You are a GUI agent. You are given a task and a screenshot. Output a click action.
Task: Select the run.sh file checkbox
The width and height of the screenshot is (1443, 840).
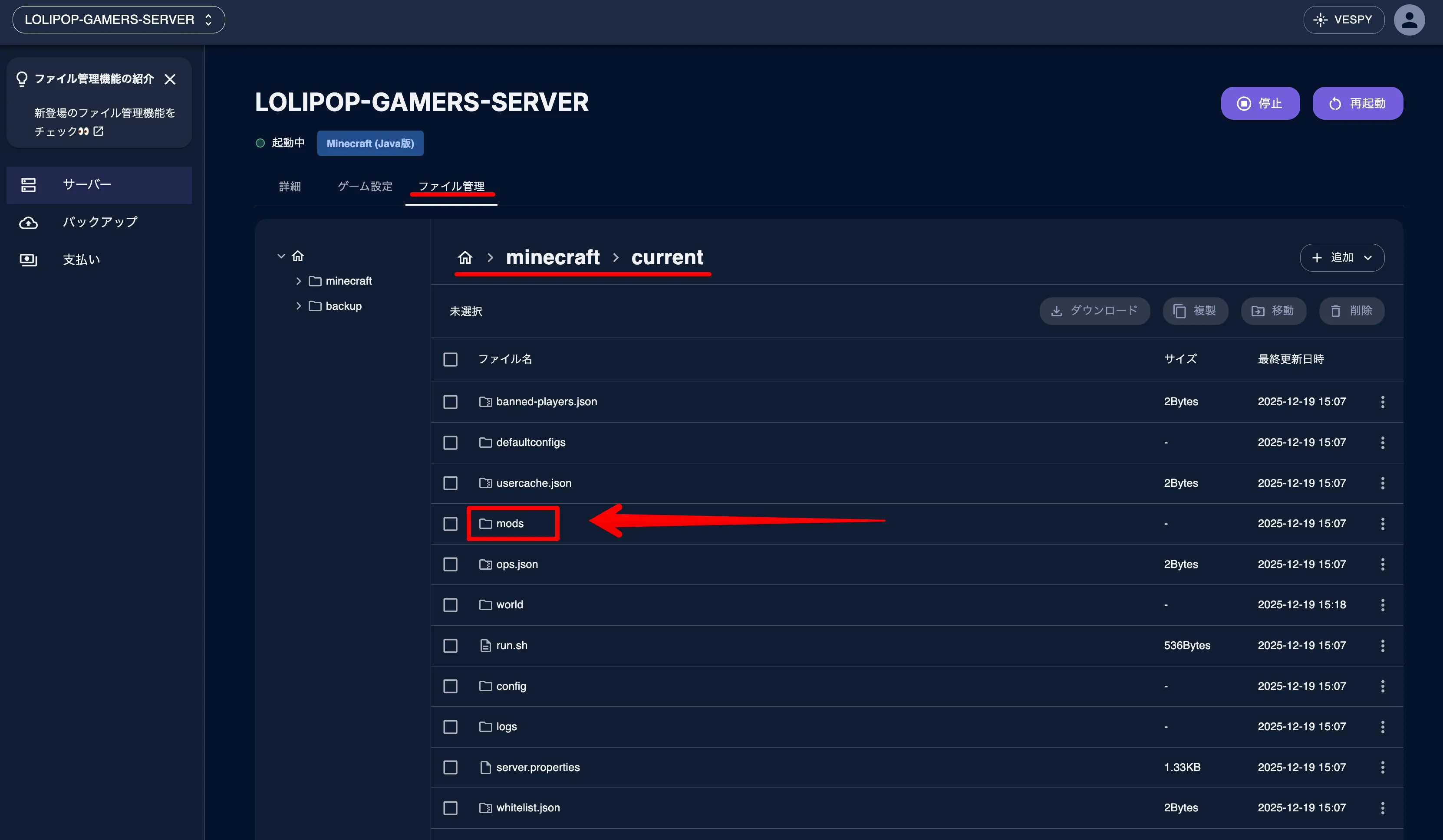[450, 646]
